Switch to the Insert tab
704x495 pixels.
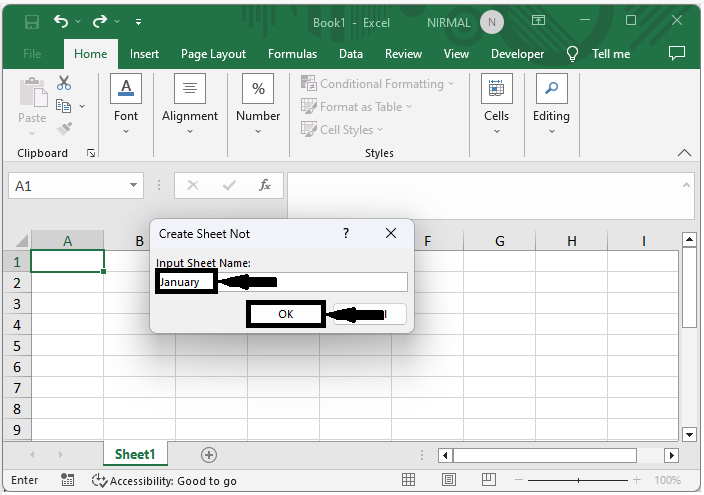[144, 54]
